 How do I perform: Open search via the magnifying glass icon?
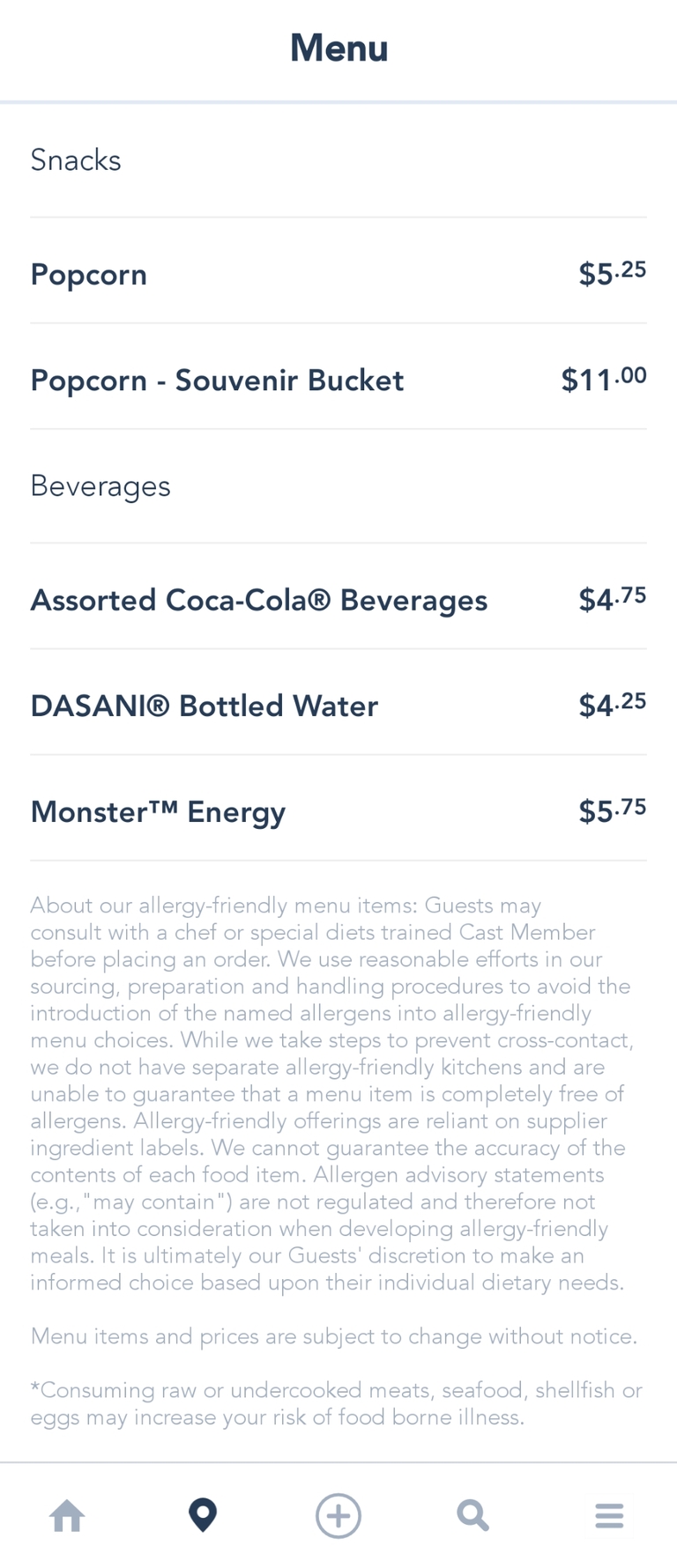[472, 1516]
